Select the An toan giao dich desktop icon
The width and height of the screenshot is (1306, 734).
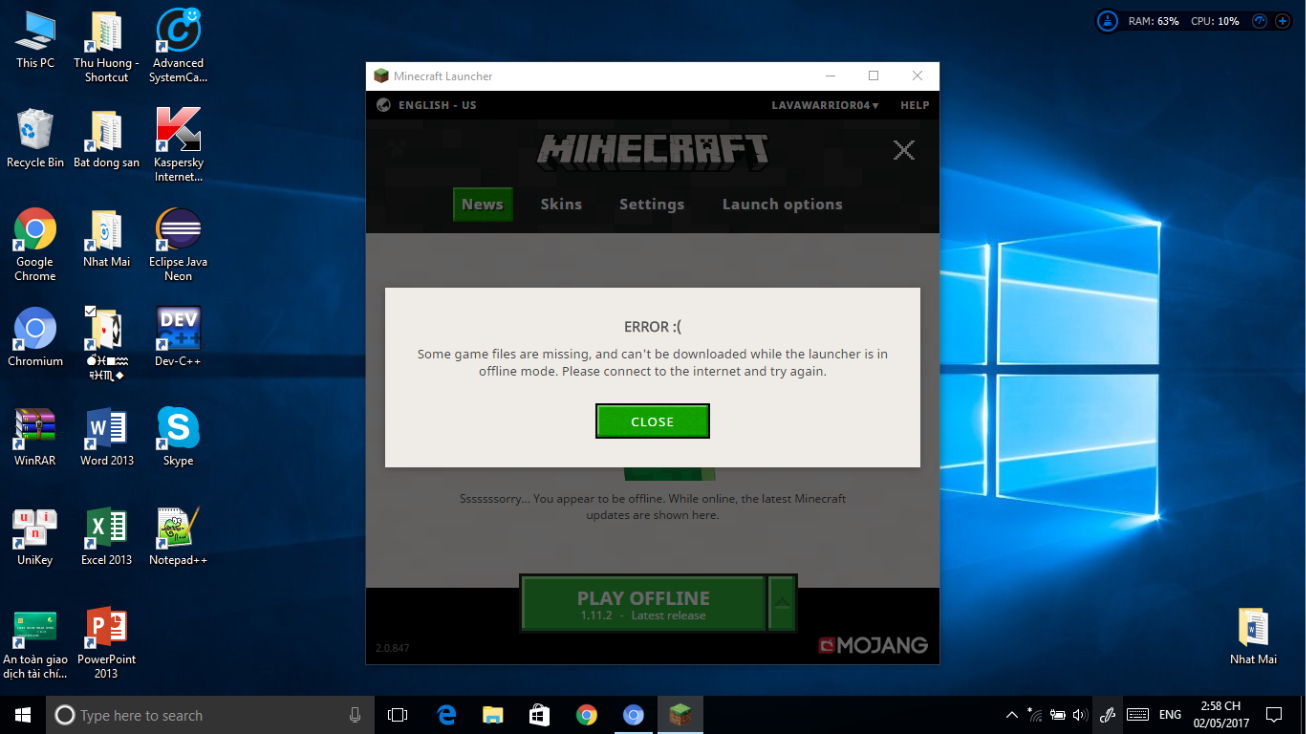(35, 643)
